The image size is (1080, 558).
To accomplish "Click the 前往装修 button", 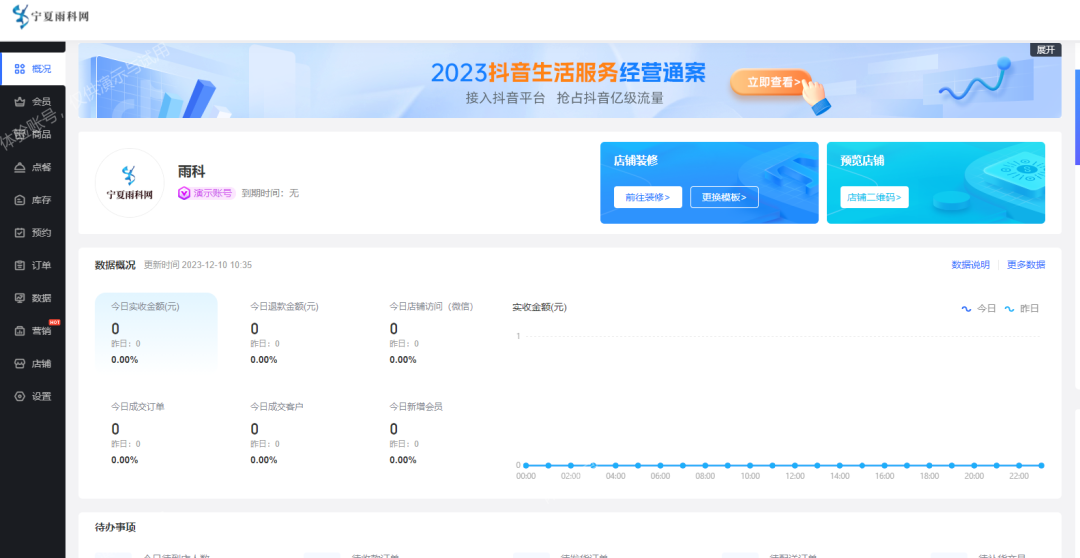I will click(647, 197).
